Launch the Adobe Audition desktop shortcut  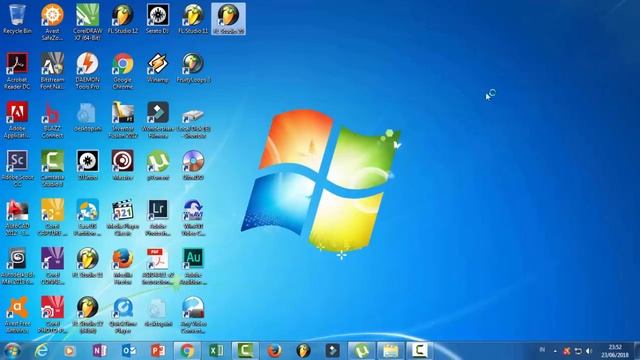[x=193, y=267]
